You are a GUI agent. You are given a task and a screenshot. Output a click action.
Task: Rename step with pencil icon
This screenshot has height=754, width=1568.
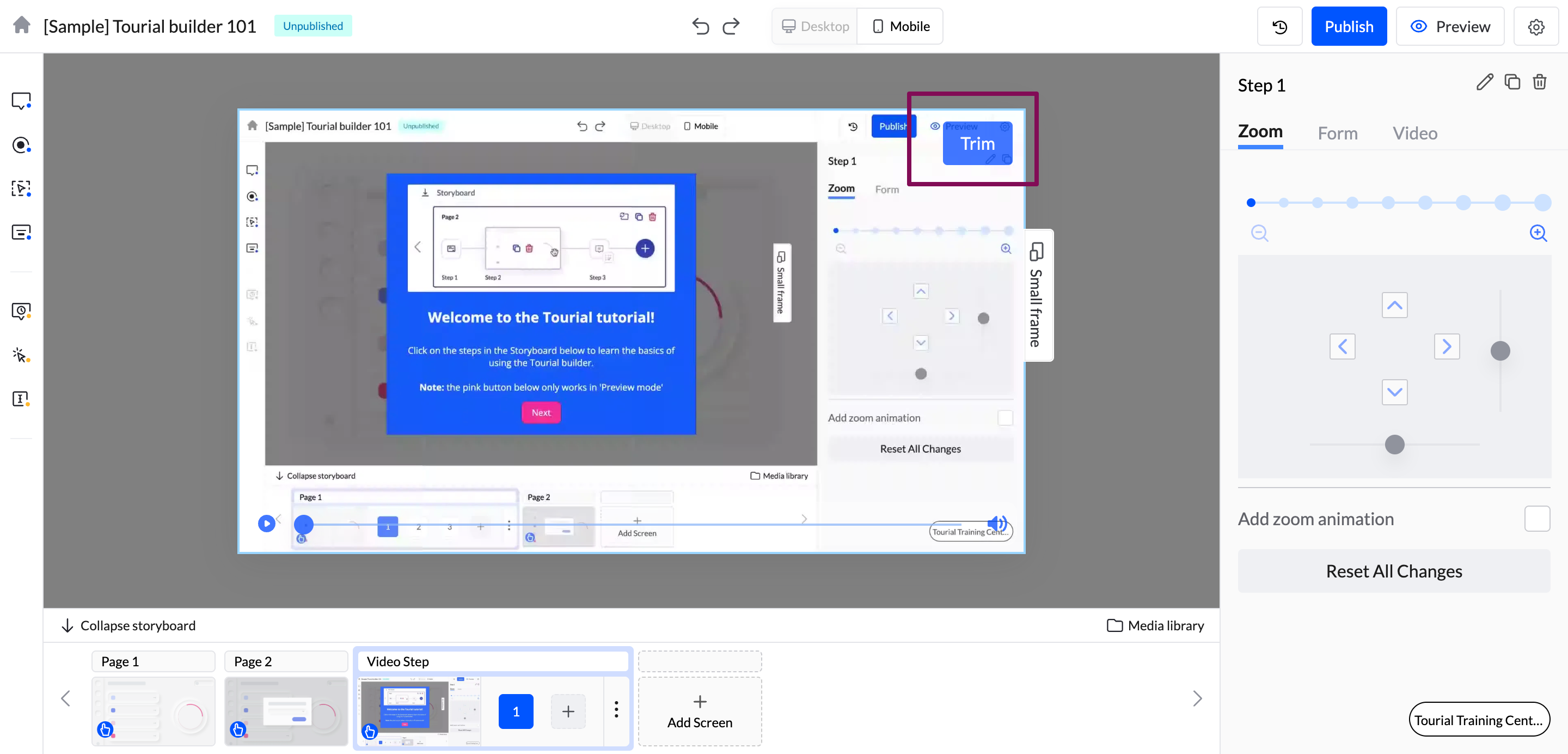[1485, 82]
